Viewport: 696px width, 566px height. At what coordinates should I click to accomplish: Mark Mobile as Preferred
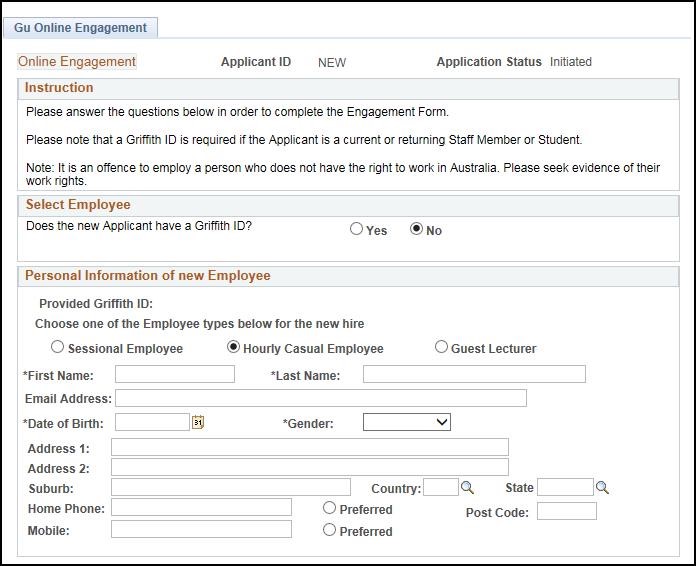[x=329, y=530]
